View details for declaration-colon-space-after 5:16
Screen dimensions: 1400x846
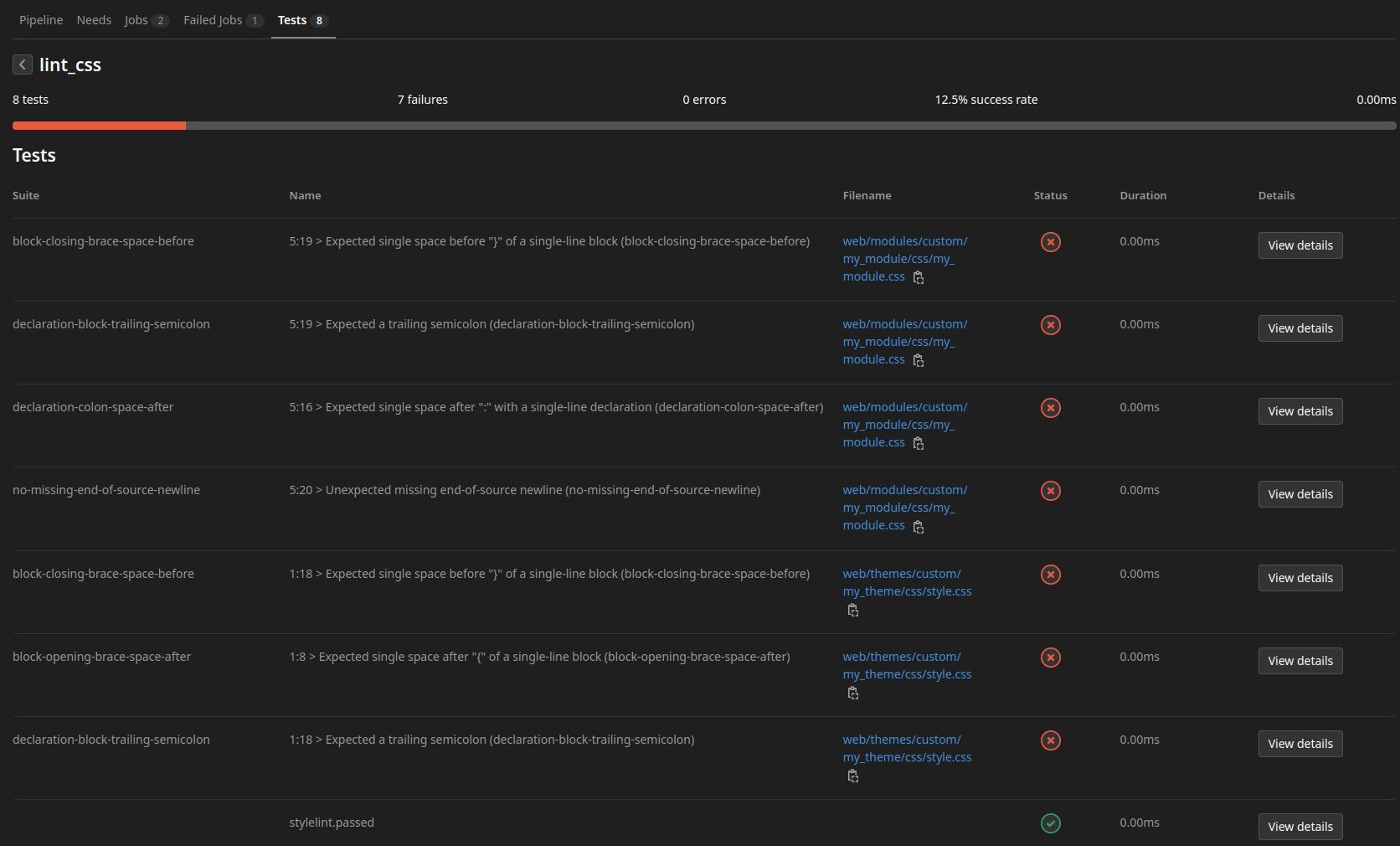1300,411
